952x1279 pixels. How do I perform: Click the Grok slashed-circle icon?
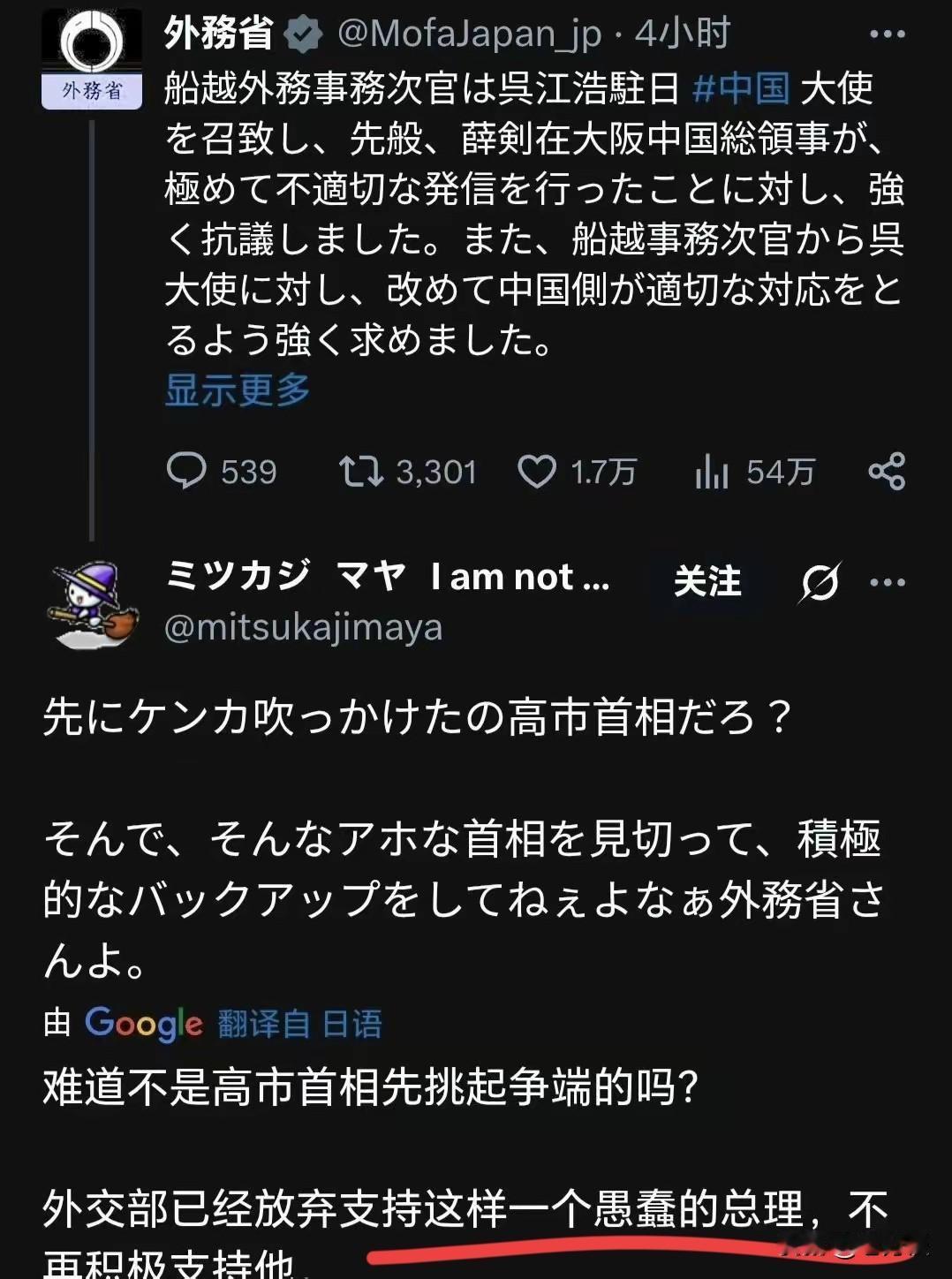(x=820, y=582)
